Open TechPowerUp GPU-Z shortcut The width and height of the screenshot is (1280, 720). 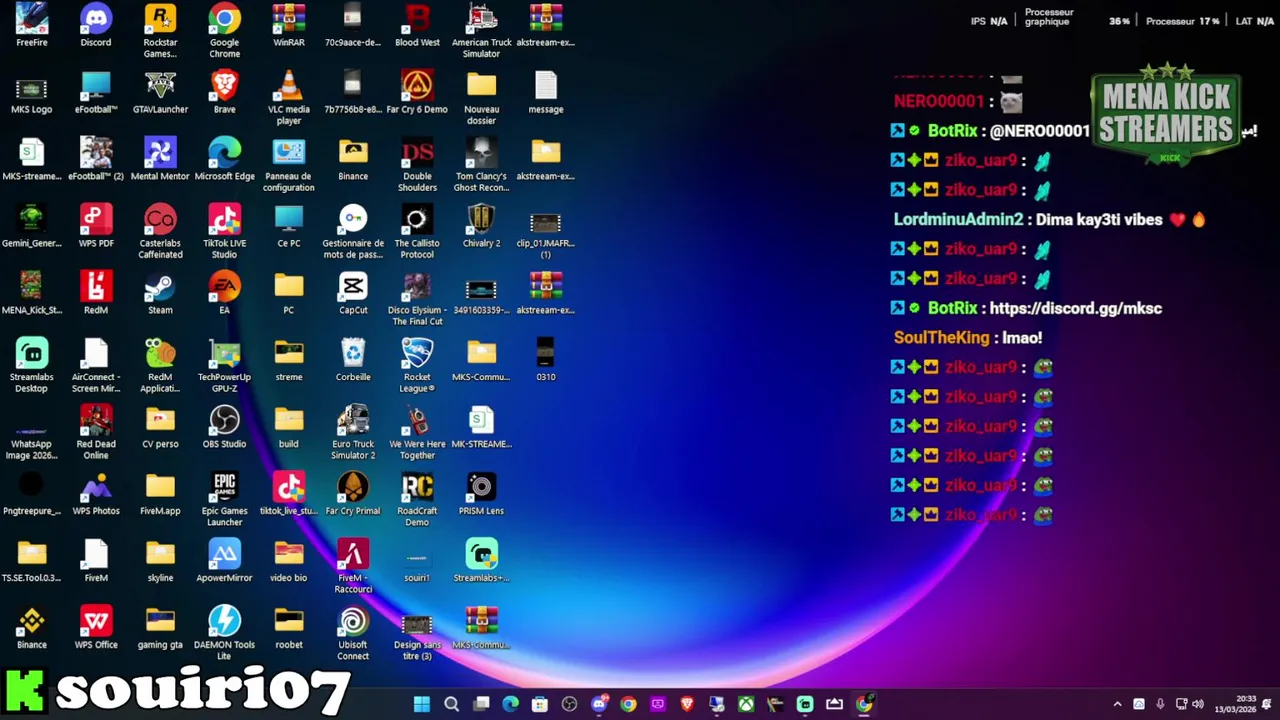tap(224, 366)
